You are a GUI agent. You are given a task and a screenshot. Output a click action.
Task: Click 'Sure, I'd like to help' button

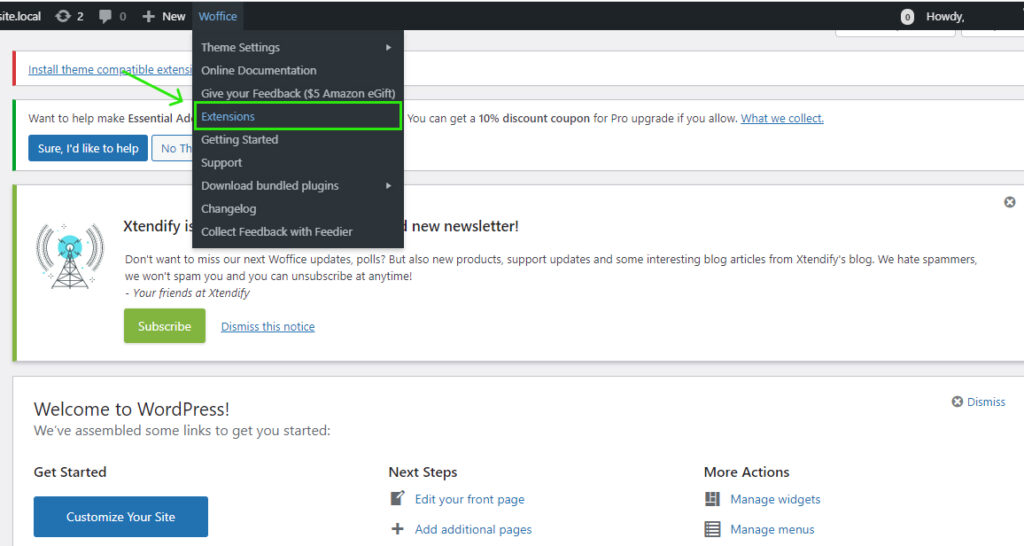(88, 148)
